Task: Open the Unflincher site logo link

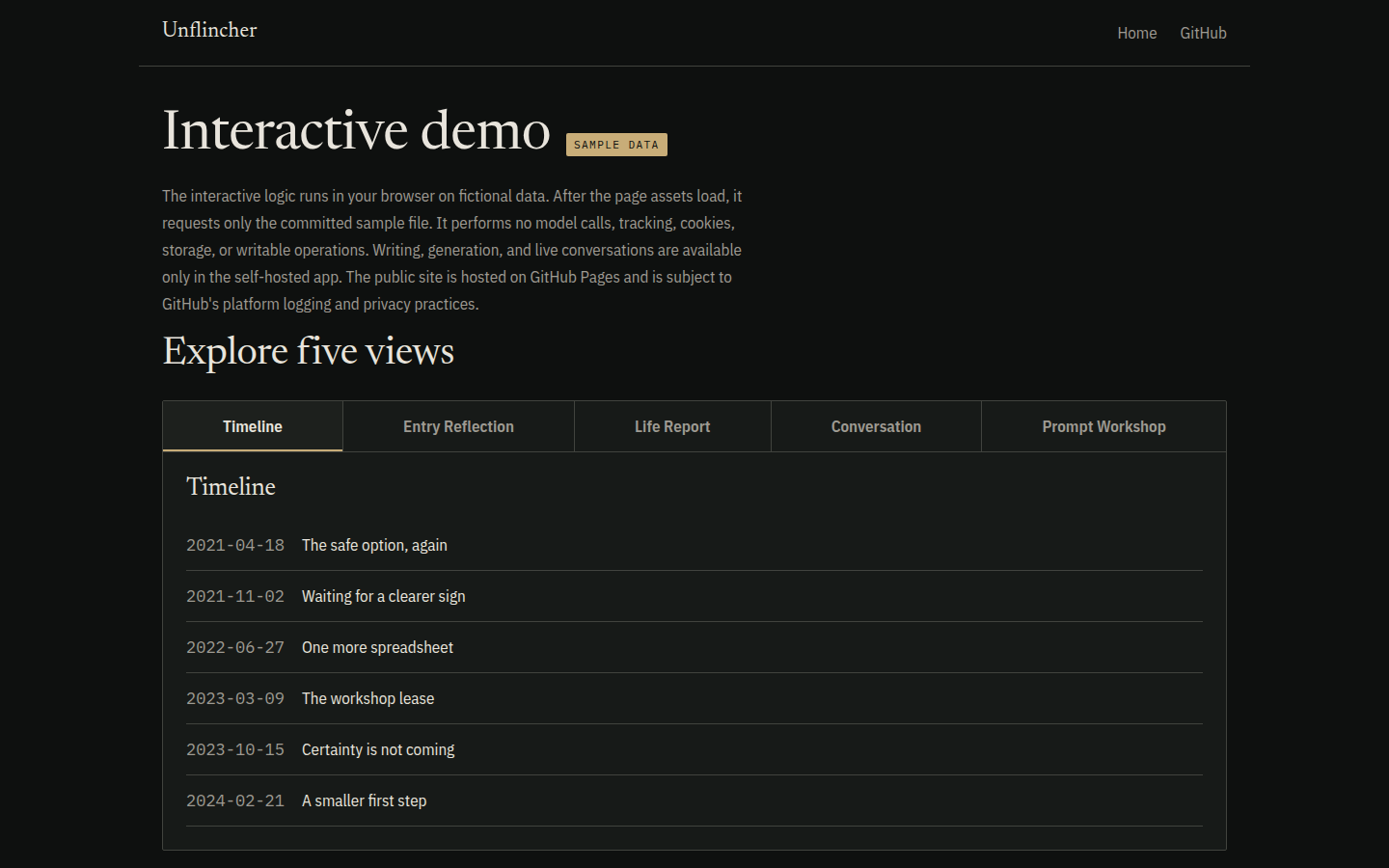Action: pos(209,30)
